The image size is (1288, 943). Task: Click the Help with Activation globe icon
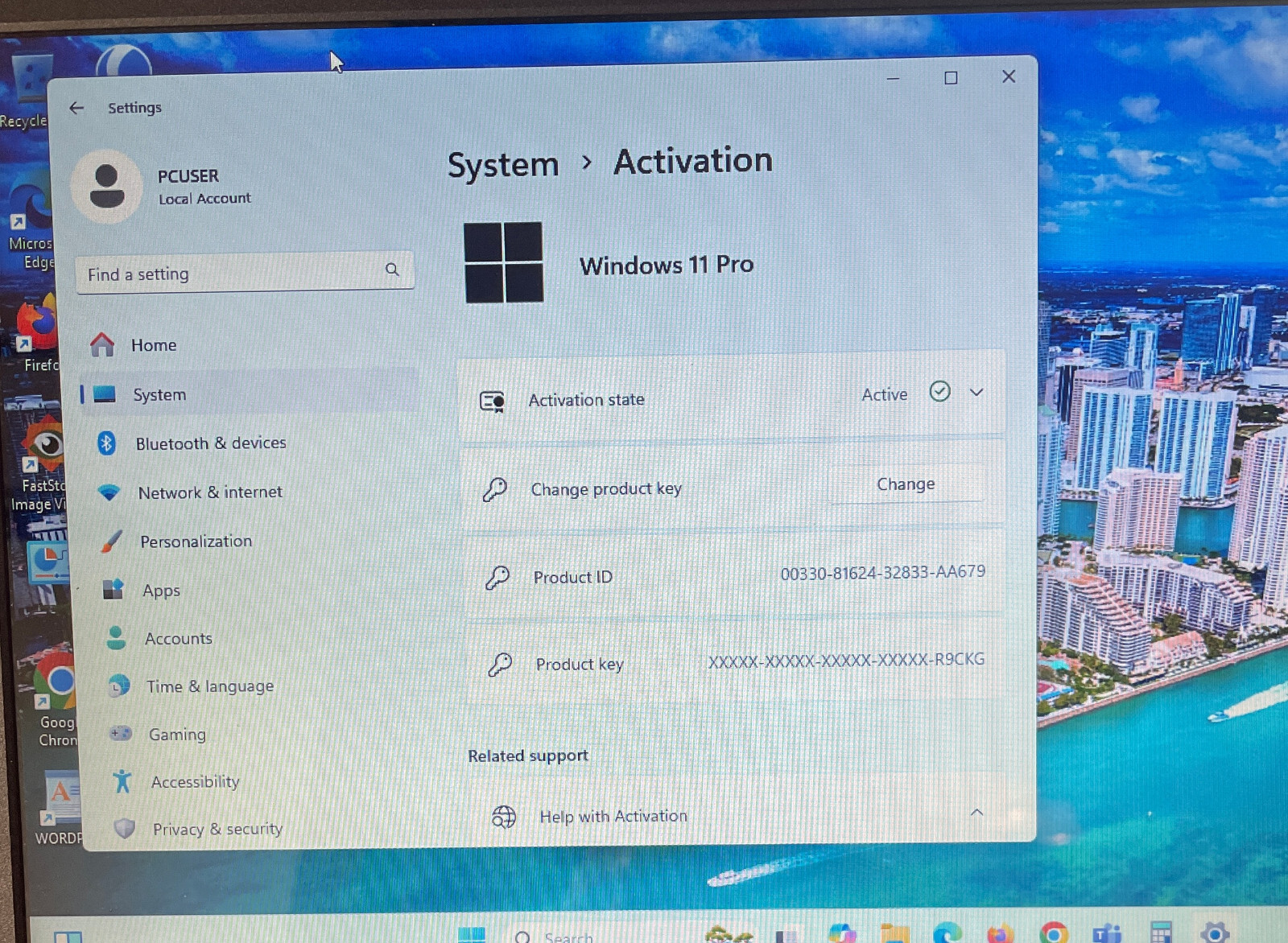coord(504,817)
